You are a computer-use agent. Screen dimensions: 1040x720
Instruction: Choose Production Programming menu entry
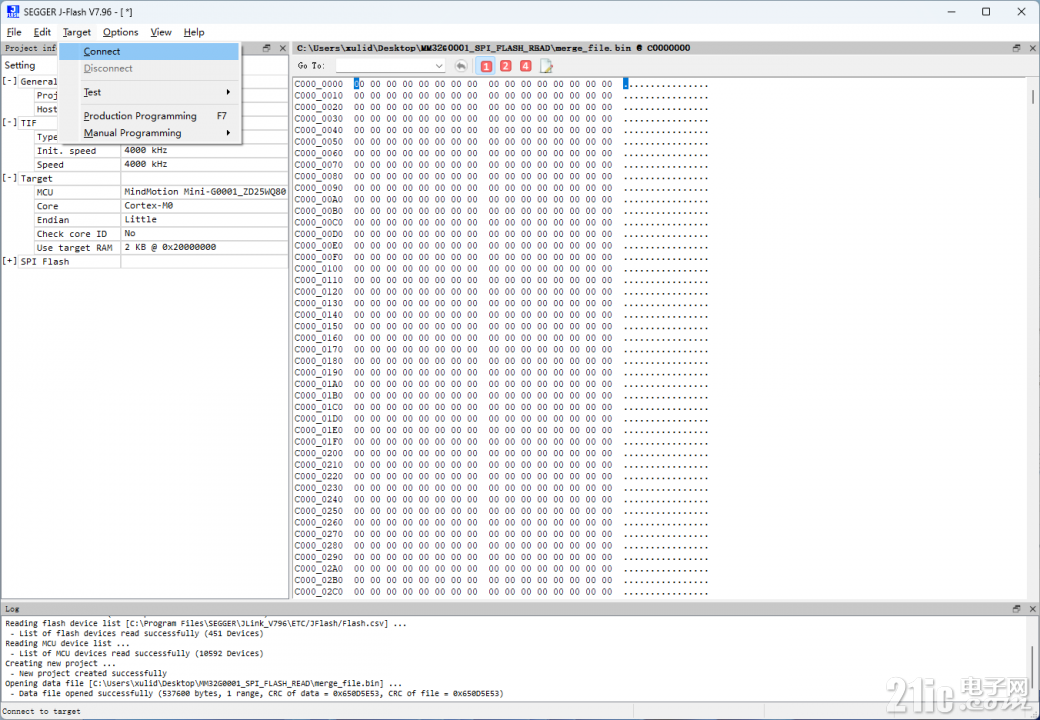[x=149, y=115]
